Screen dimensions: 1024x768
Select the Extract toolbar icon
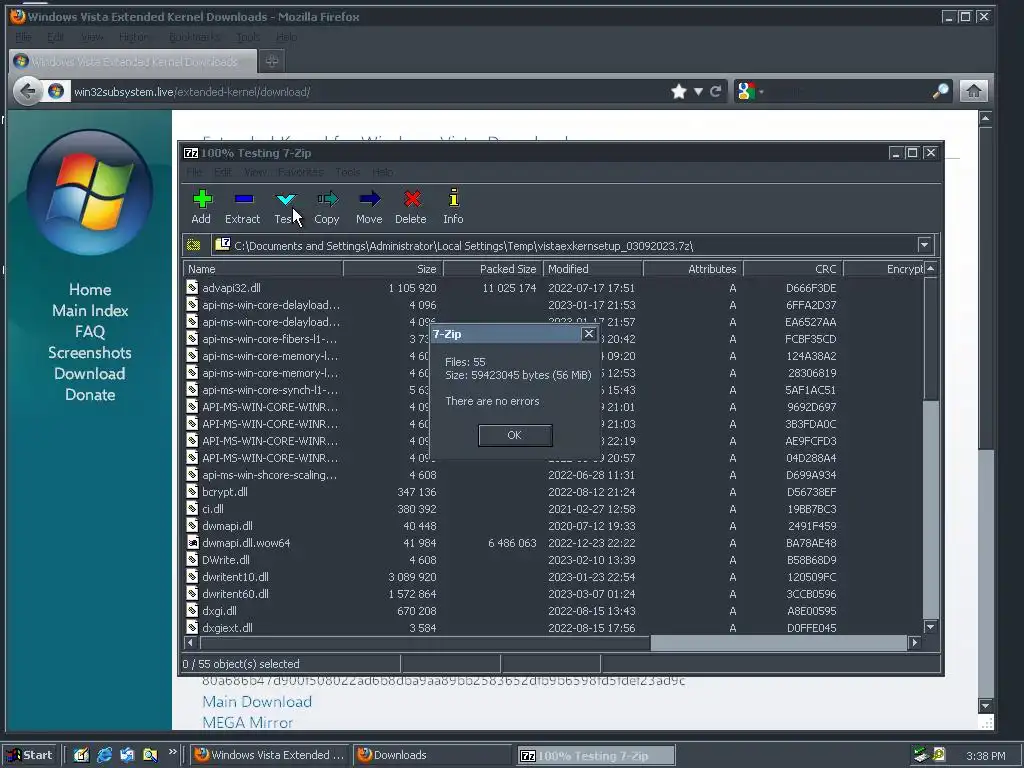244,199
